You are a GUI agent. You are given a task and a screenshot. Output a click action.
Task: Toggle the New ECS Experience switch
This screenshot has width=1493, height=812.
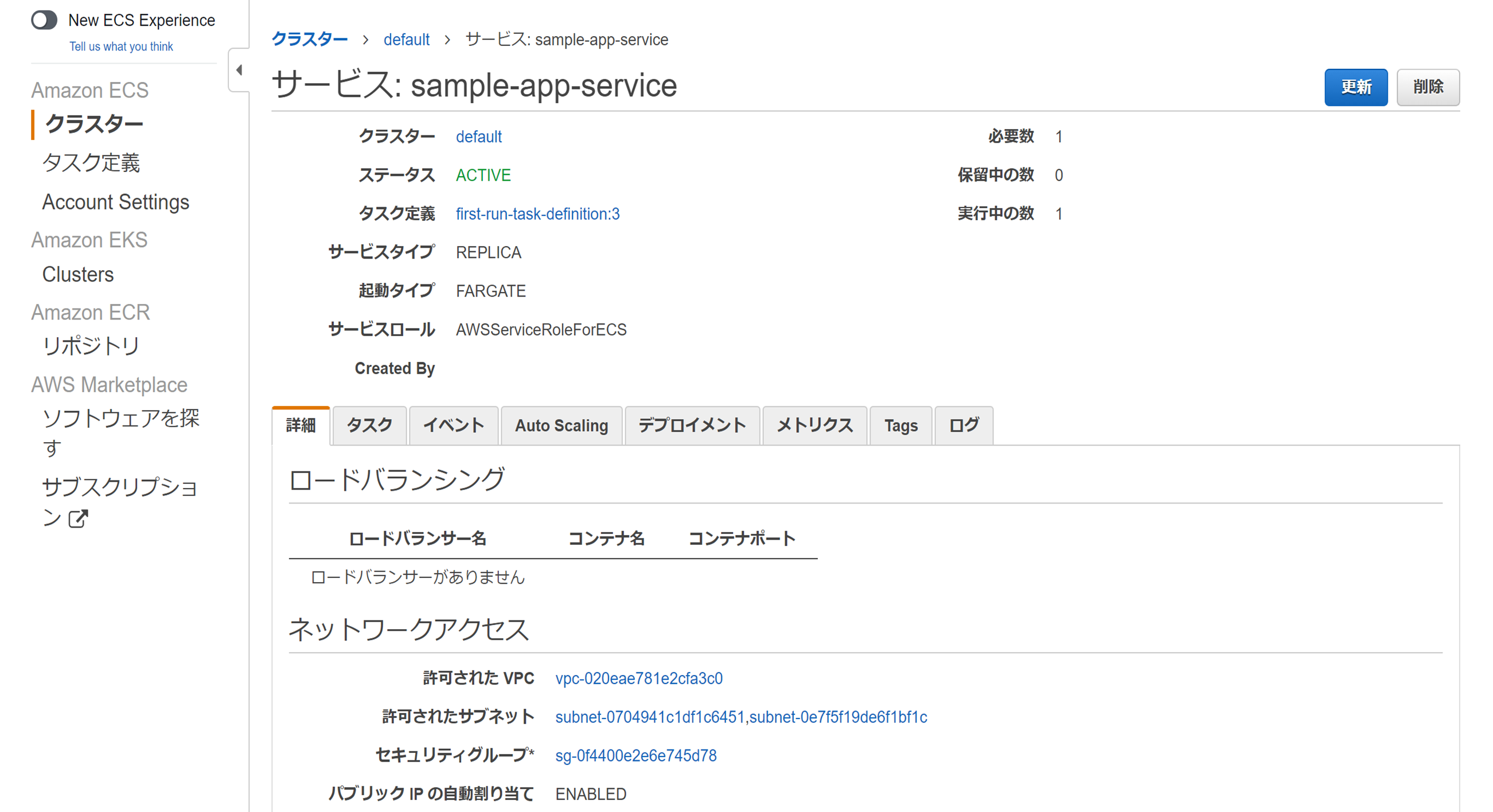point(44,20)
